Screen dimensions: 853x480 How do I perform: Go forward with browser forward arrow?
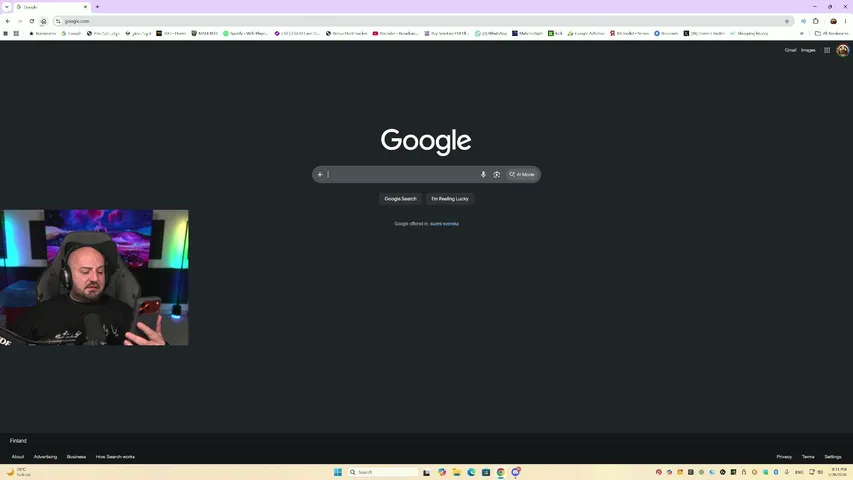coord(20,21)
